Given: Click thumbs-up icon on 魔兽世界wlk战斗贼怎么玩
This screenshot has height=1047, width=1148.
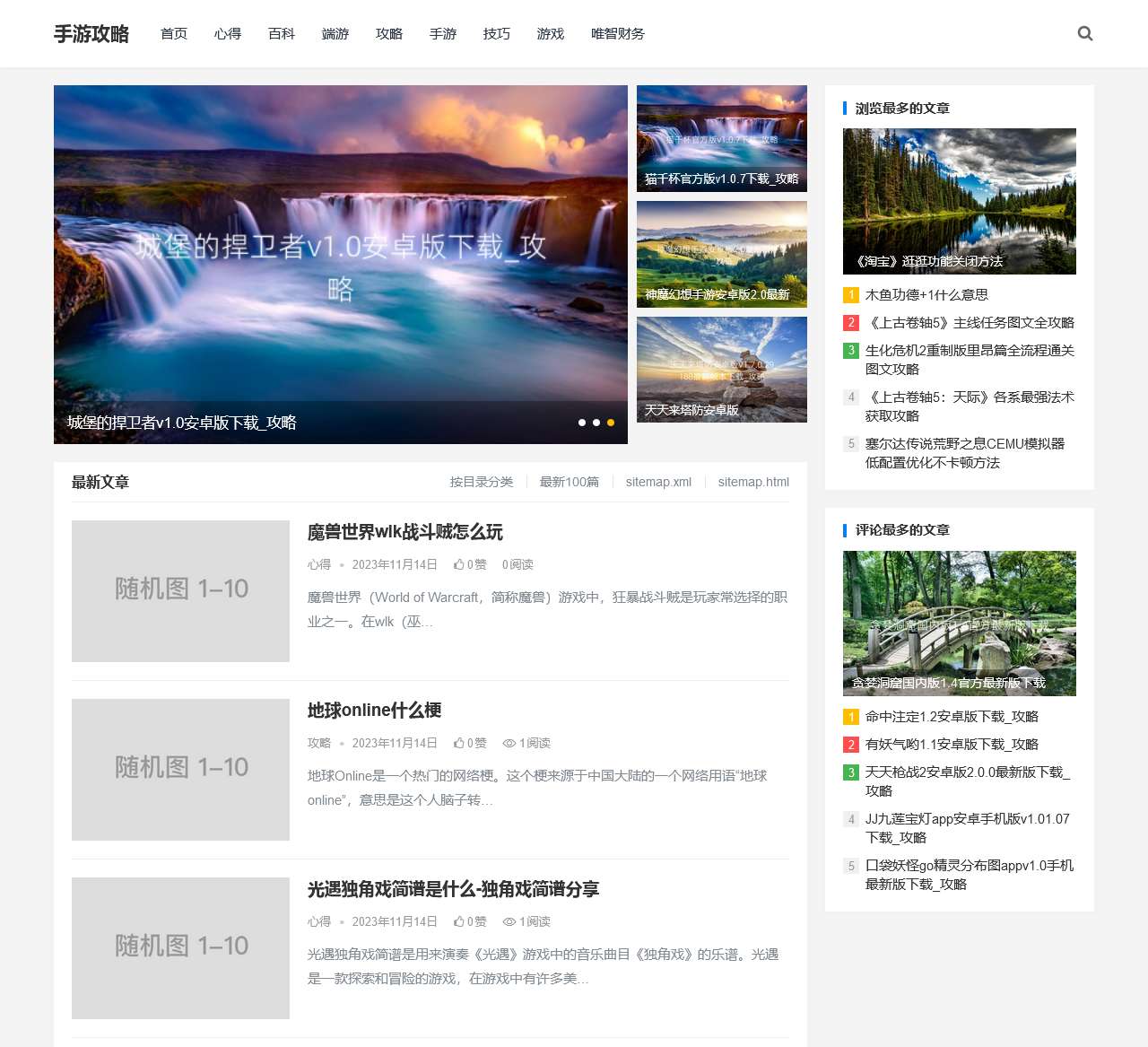Looking at the screenshot, I should click(458, 565).
